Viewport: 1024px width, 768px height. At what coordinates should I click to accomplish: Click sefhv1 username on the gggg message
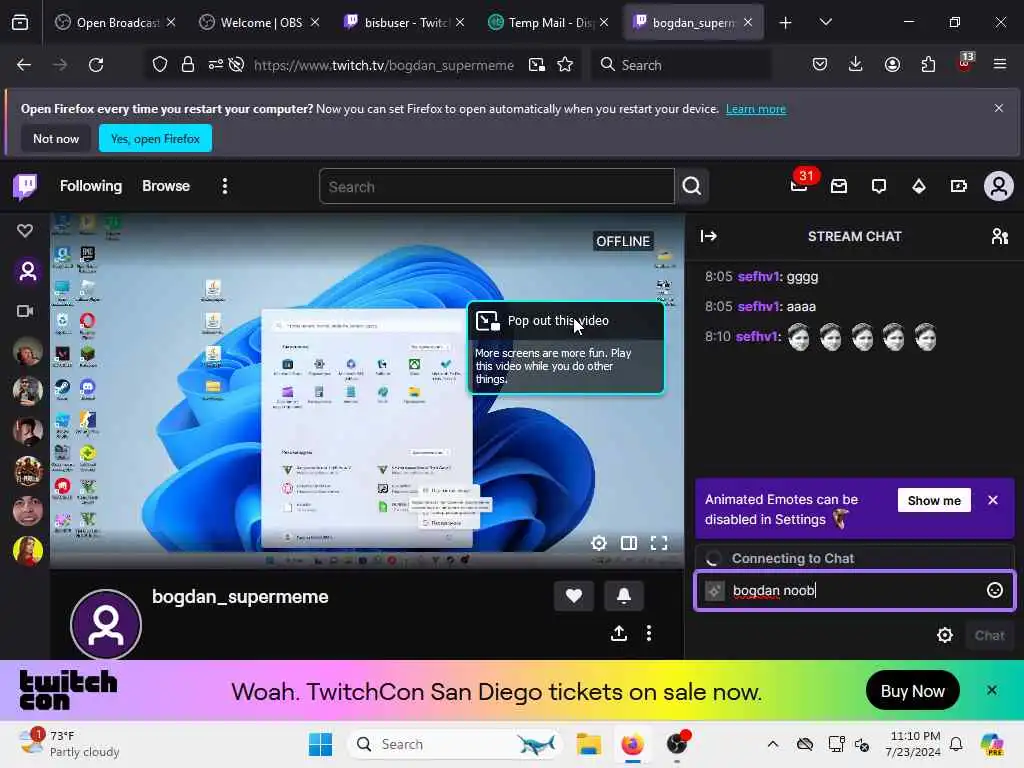tap(758, 276)
